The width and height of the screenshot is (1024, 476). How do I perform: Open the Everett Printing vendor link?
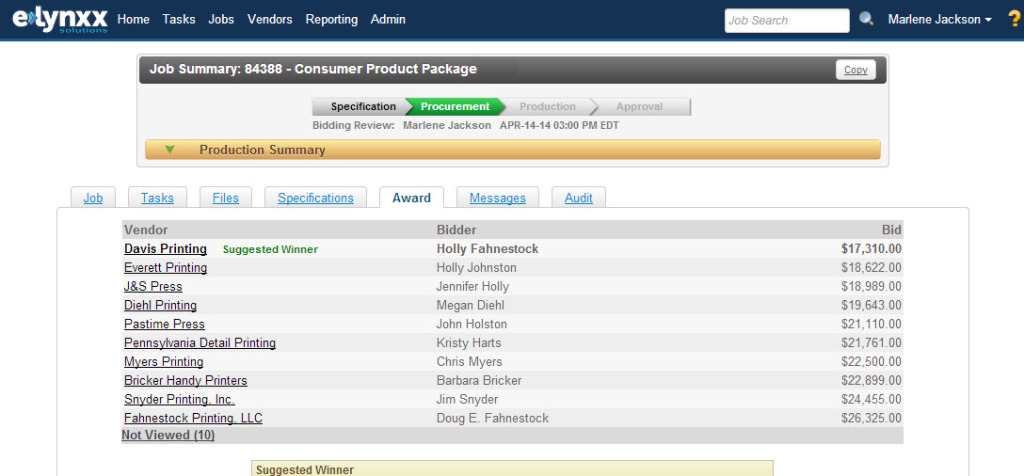(x=165, y=268)
